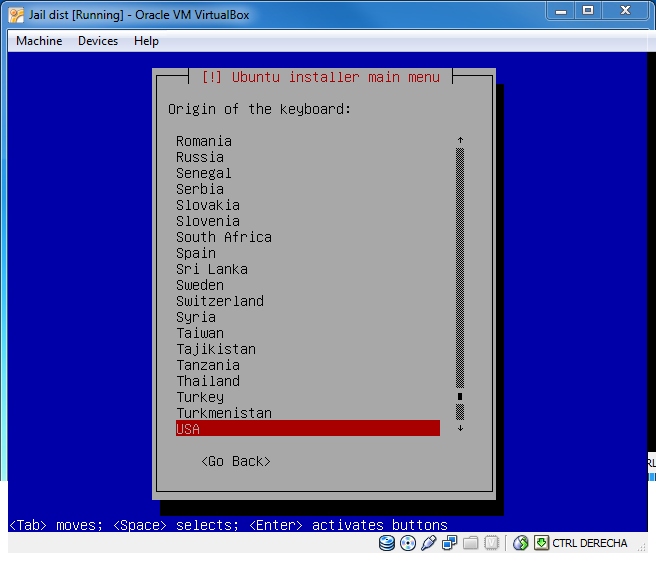Select Thailand keyboard origin
Viewport: 656px width, 561px height.
coord(308,381)
